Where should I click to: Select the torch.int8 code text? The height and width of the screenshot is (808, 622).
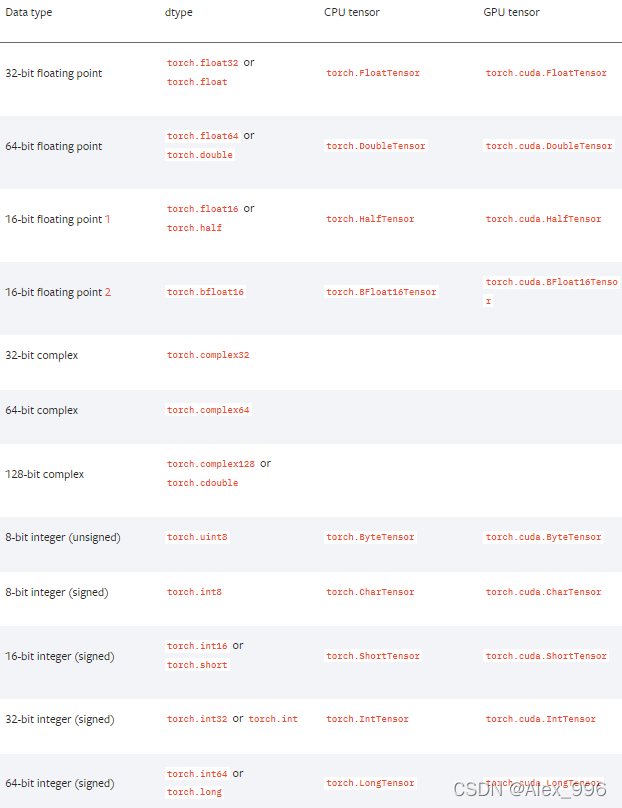[x=194, y=593]
